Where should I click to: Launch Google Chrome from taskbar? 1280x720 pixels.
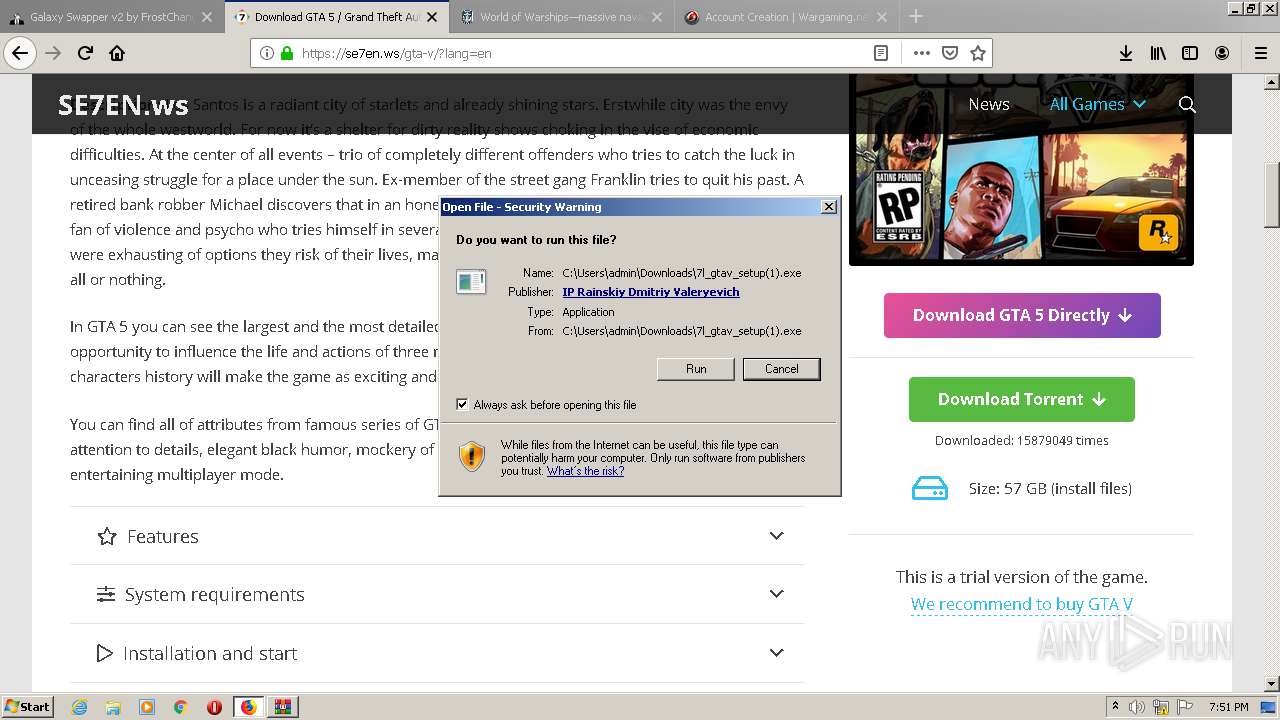click(x=181, y=707)
